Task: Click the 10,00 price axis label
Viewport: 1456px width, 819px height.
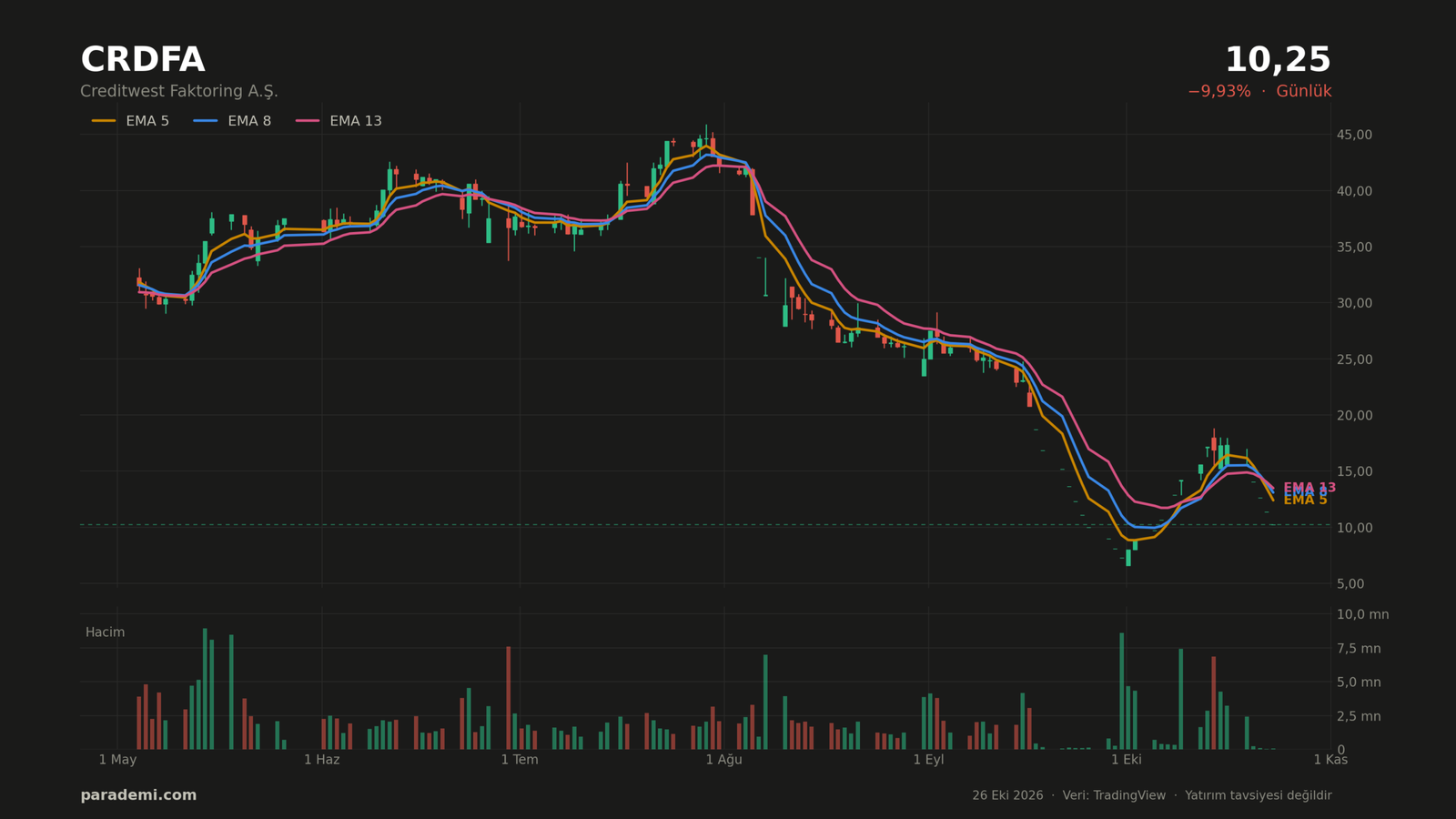Action: tap(1354, 528)
